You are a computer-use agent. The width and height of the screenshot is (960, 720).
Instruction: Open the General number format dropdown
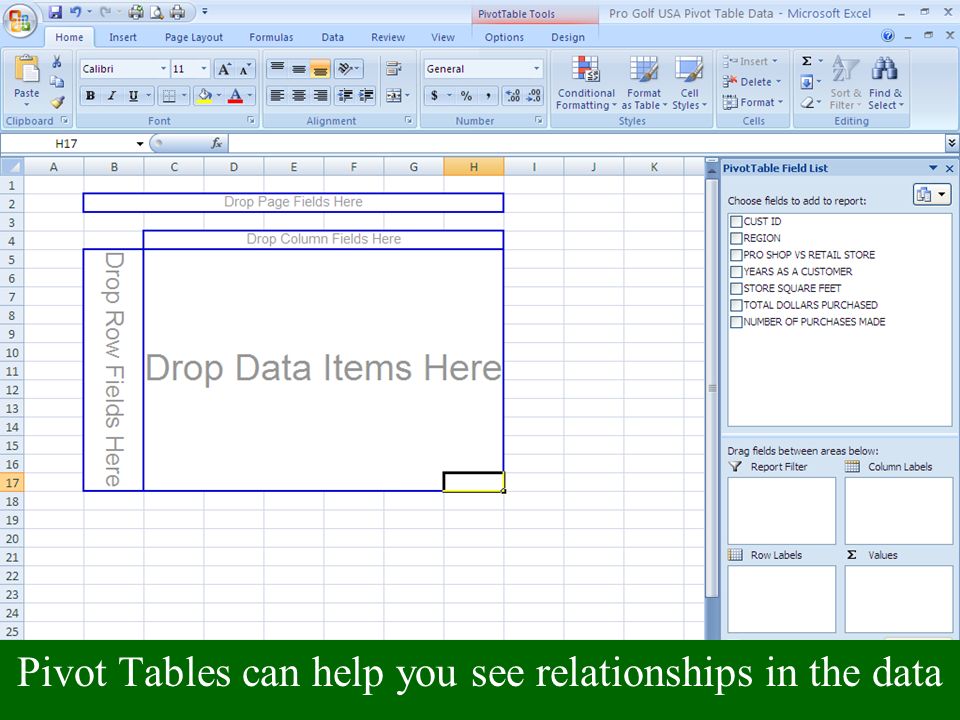(x=536, y=69)
